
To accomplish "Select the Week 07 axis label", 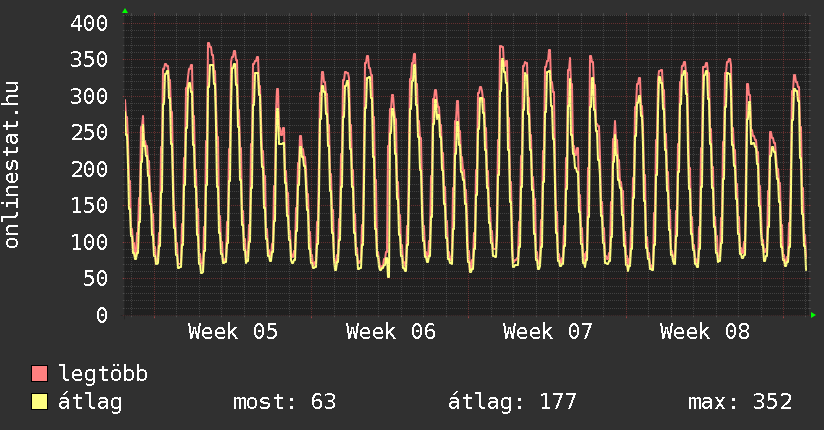I will pyautogui.click(x=548, y=332).
